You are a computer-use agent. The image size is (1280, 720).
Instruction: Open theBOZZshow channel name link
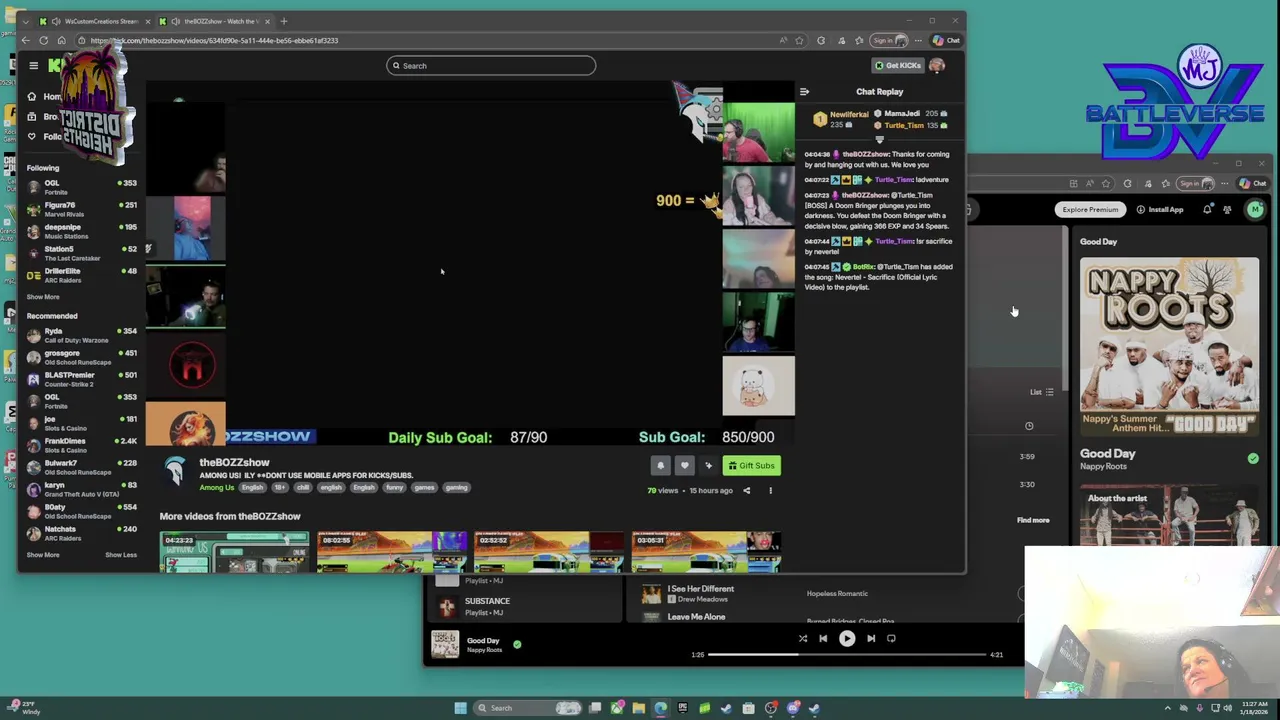tap(234, 463)
